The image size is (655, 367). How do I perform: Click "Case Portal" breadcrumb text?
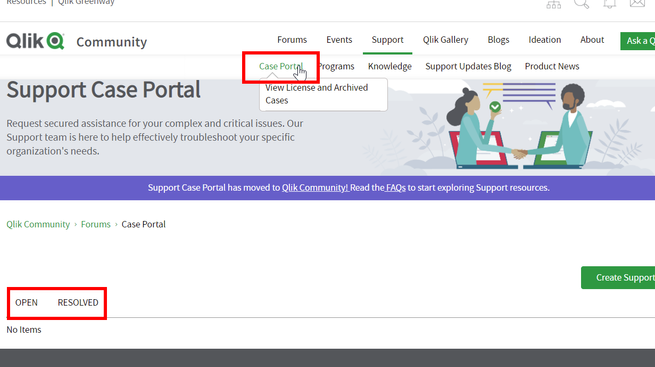(143, 224)
